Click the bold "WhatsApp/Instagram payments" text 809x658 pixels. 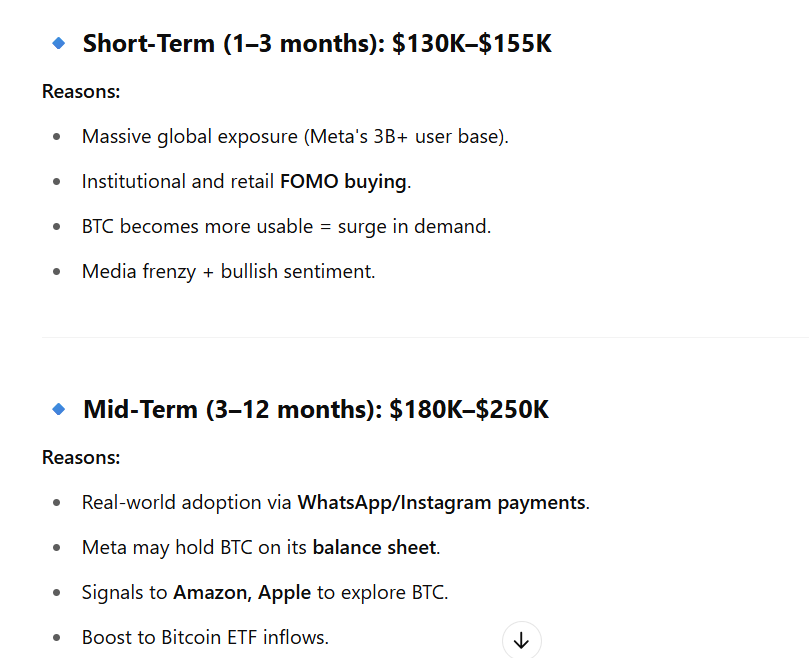[x=441, y=502]
